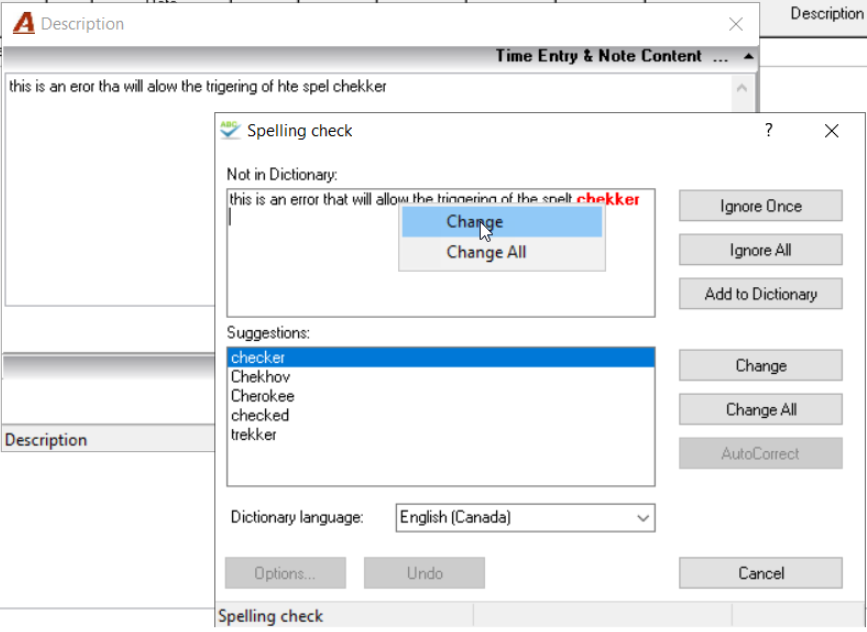The height and width of the screenshot is (632, 867).
Task: Select the suggestion "Chekhov"
Action: coord(441,377)
